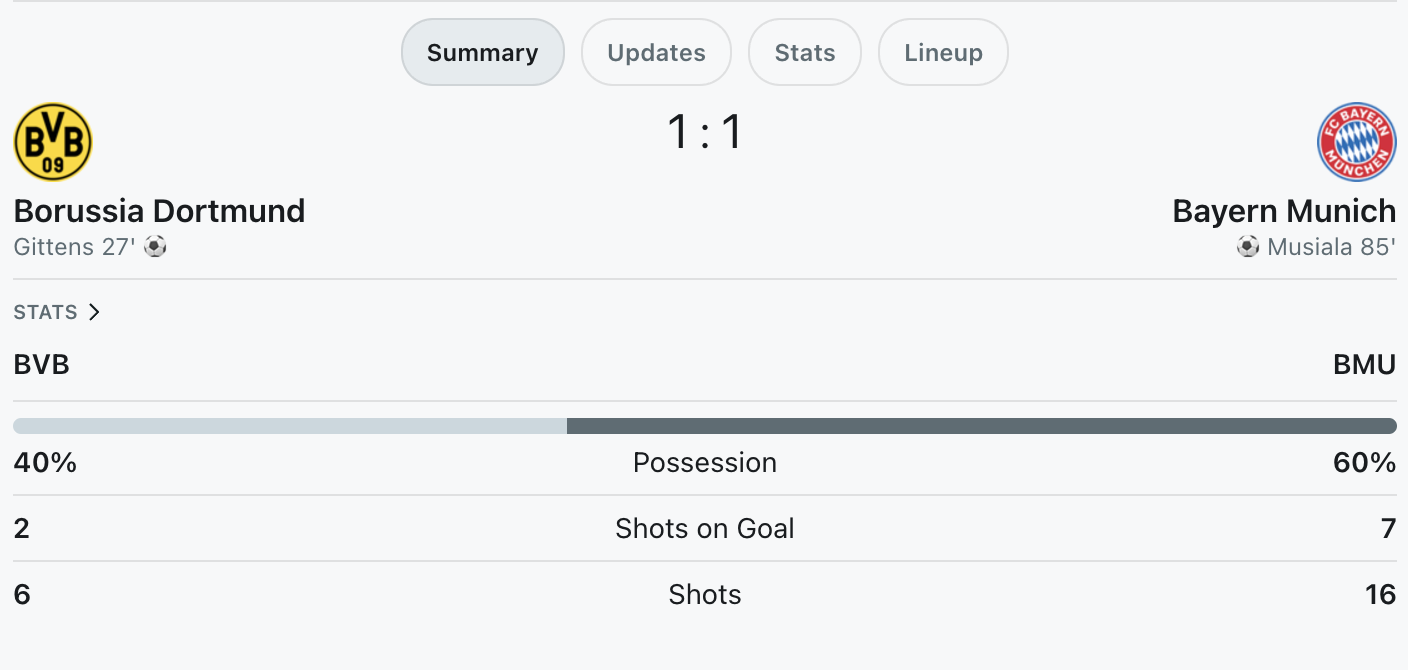The image size is (1408, 670).
Task: Open the Summary tab
Action: pyautogui.click(x=482, y=53)
